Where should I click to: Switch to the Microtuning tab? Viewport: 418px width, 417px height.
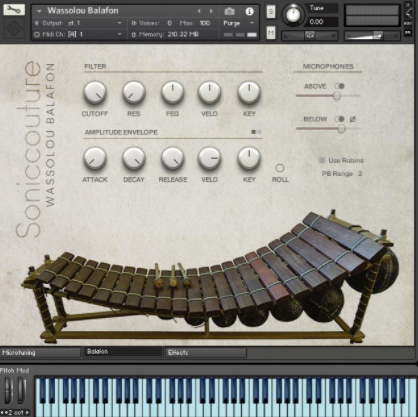[40, 353]
